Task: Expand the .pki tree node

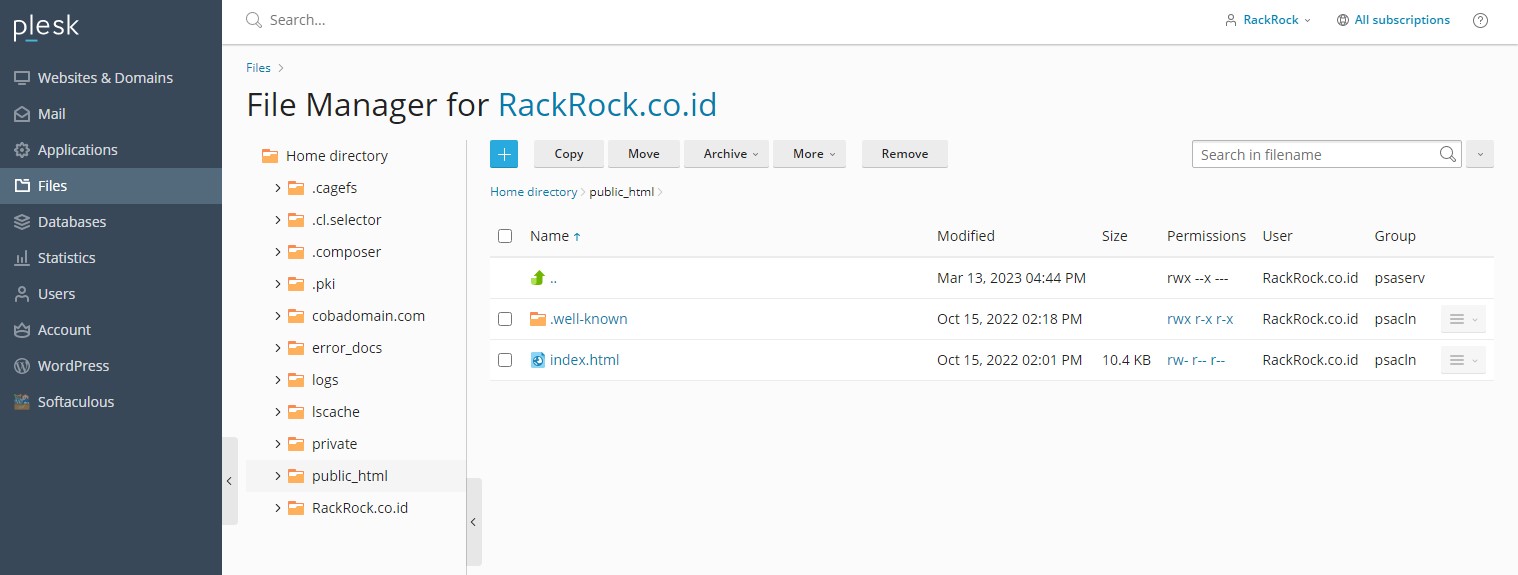Action: click(x=277, y=284)
